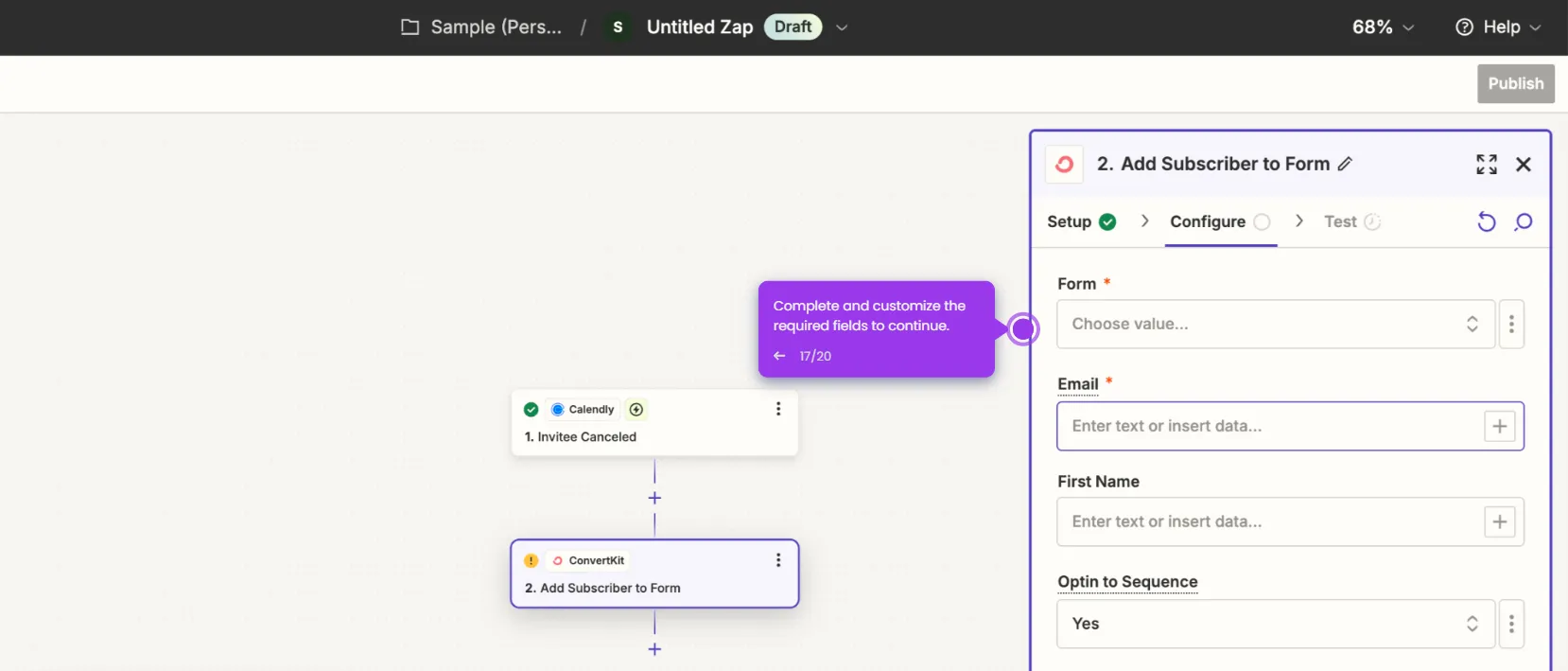Viewport: 1568px width, 671px height.
Task: Add step below ConvertKit node
Action: click(654, 649)
